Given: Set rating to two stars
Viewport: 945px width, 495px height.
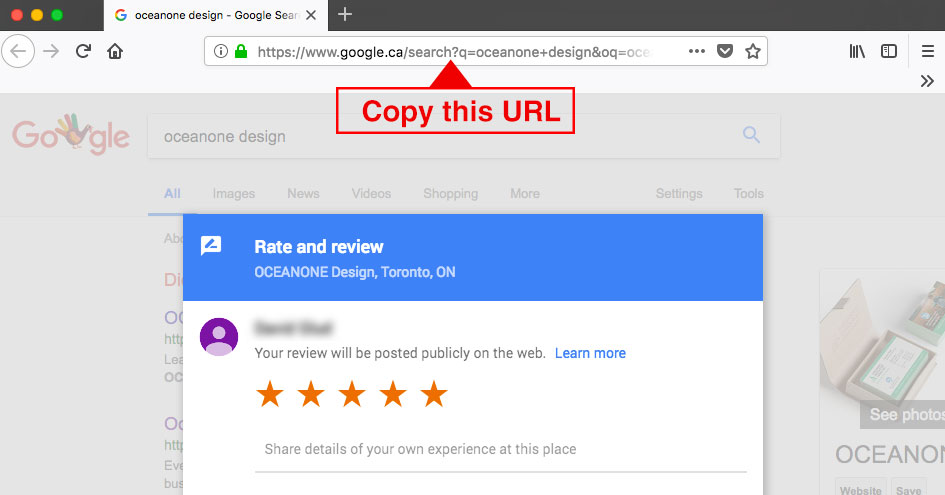Looking at the screenshot, I should pyautogui.click(x=311, y=394).
